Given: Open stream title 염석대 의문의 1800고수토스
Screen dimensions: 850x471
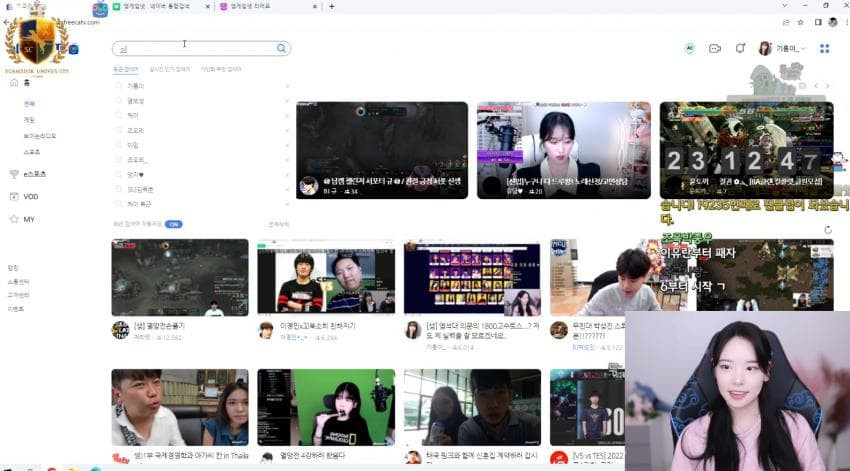Looking at the screenshot, I should pyautogui.click(x=482, y=331).
